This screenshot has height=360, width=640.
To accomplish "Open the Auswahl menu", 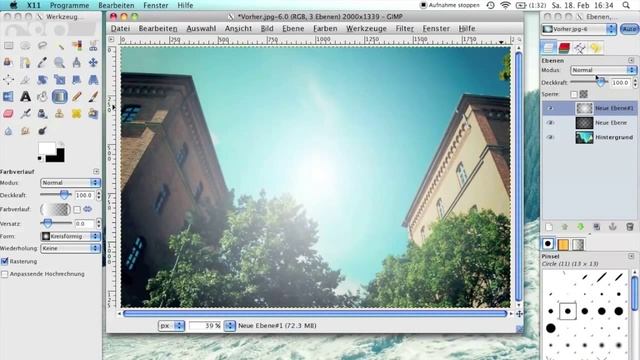I will click(x=201, y=29).
